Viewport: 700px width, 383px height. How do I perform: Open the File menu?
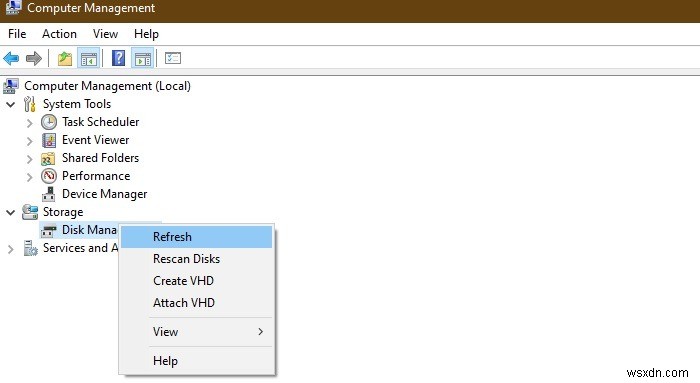(x=17, y=34)
